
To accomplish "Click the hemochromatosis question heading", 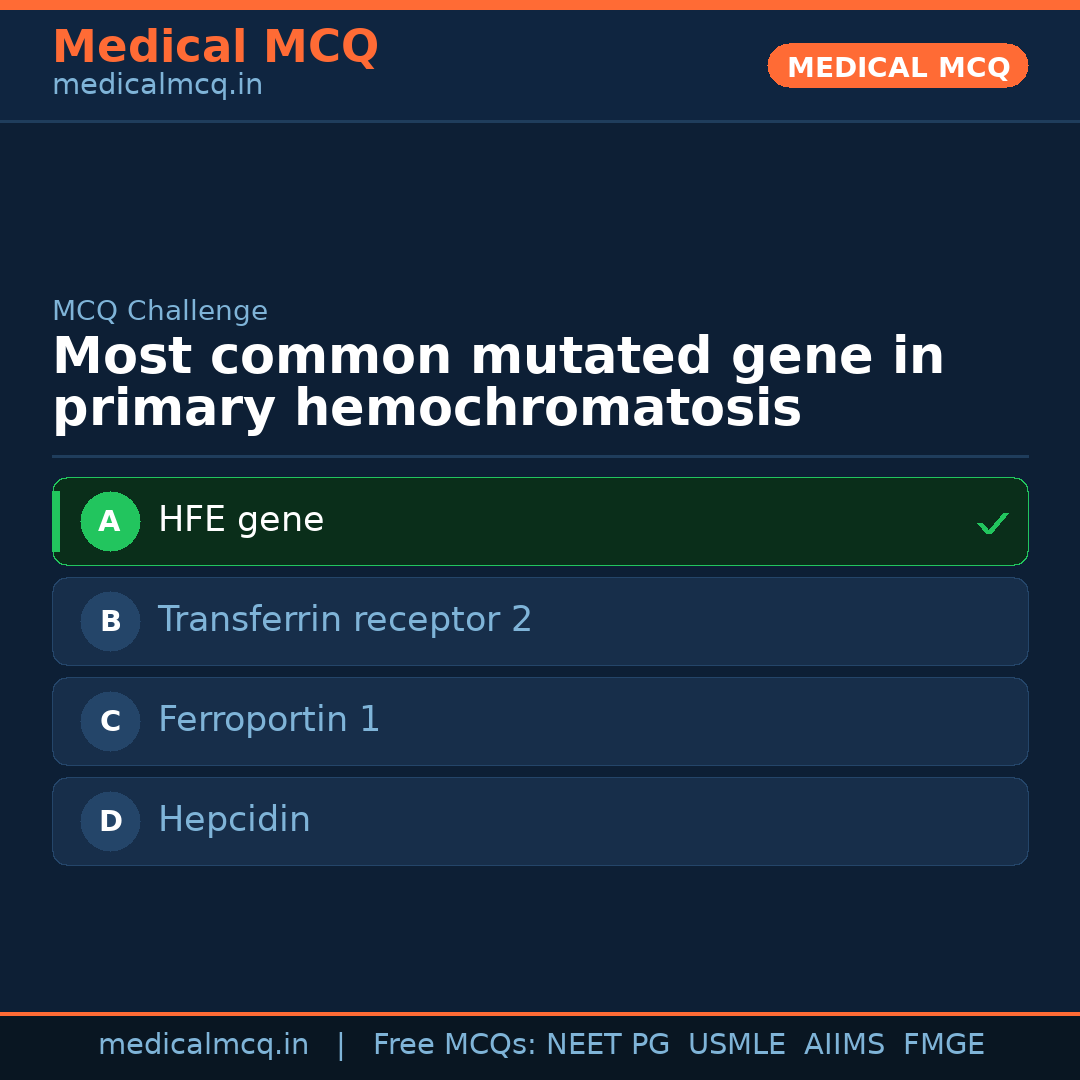I will 498,383.
